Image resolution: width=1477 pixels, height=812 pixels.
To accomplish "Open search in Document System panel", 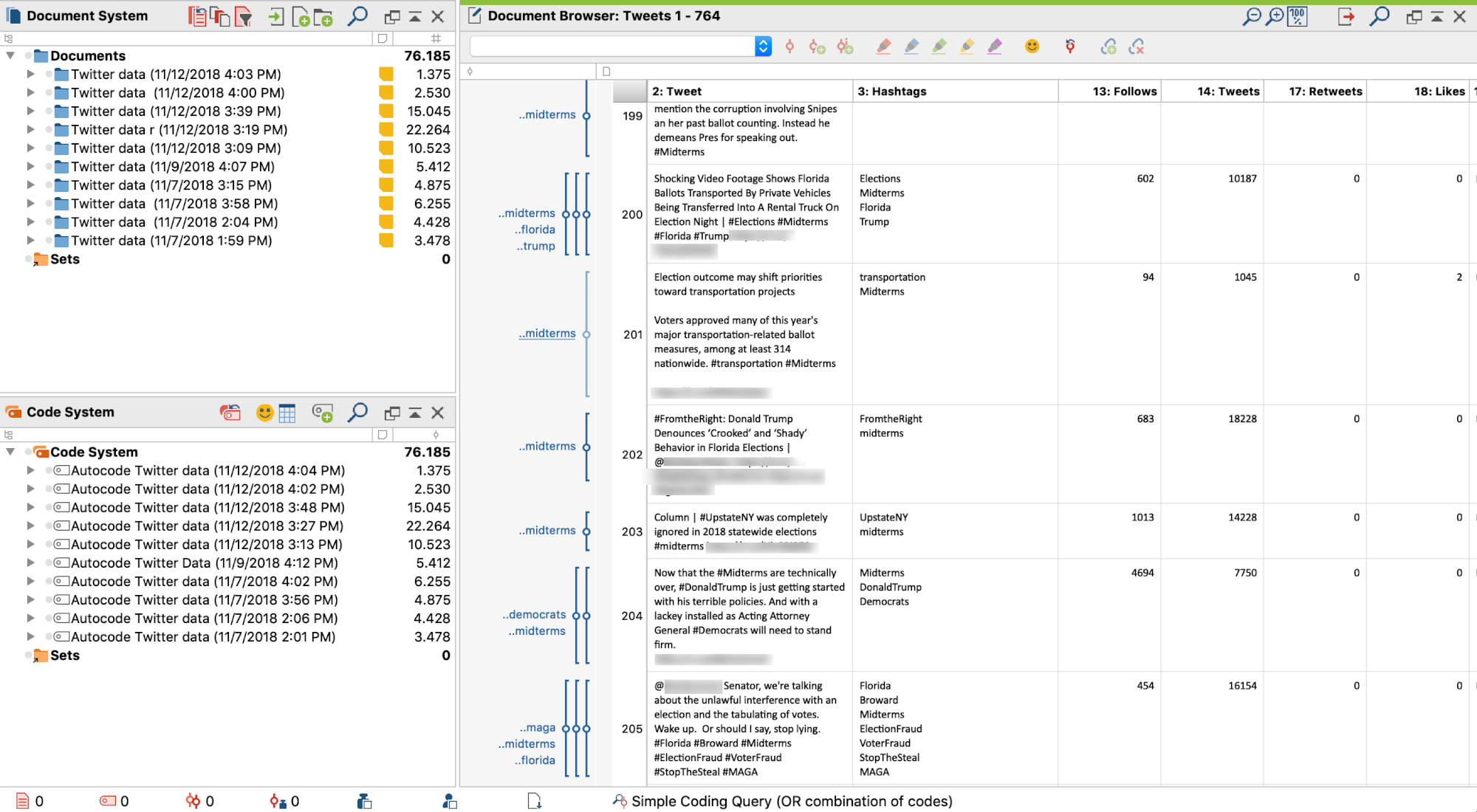I will coord(358,16).
